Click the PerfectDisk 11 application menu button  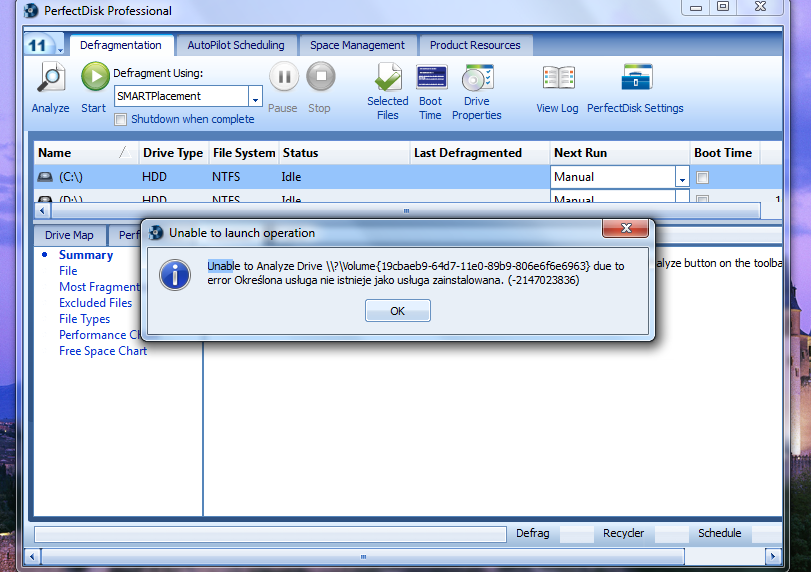38,46
